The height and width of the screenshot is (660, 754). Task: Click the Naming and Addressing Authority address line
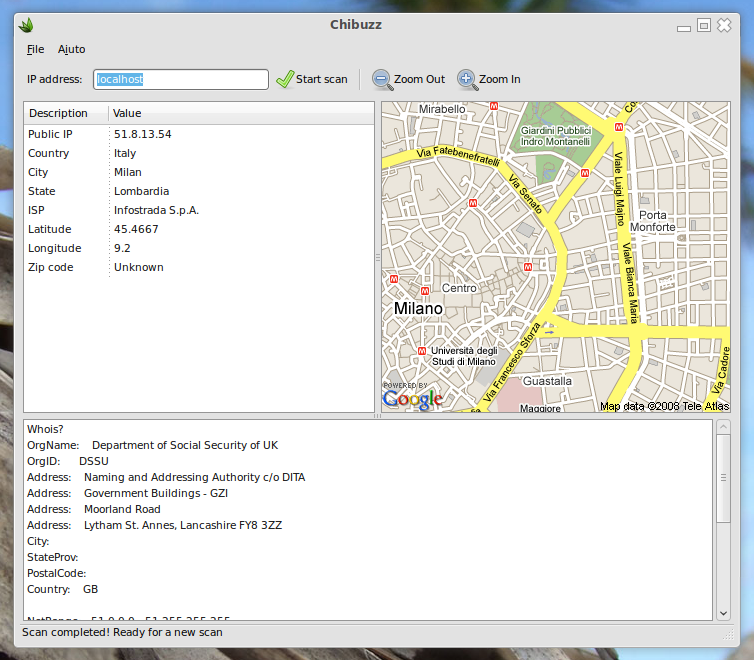pyautogui.click(x=166, y=477)
